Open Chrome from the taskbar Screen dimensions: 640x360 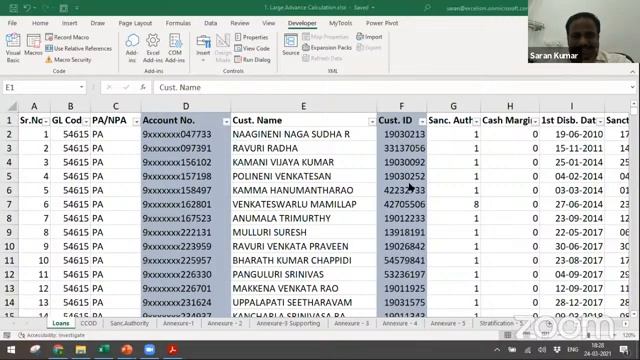click(58, 350)
